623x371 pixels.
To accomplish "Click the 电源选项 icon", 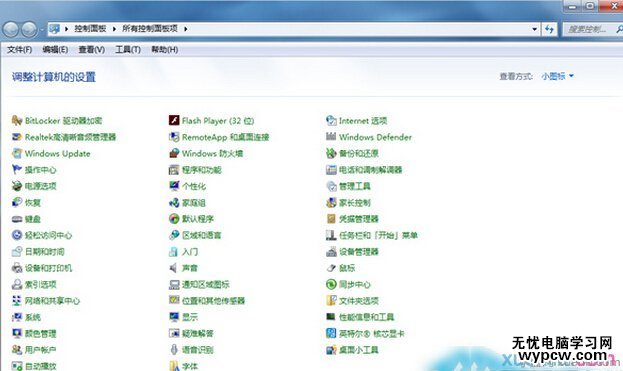I will [17, 186].
